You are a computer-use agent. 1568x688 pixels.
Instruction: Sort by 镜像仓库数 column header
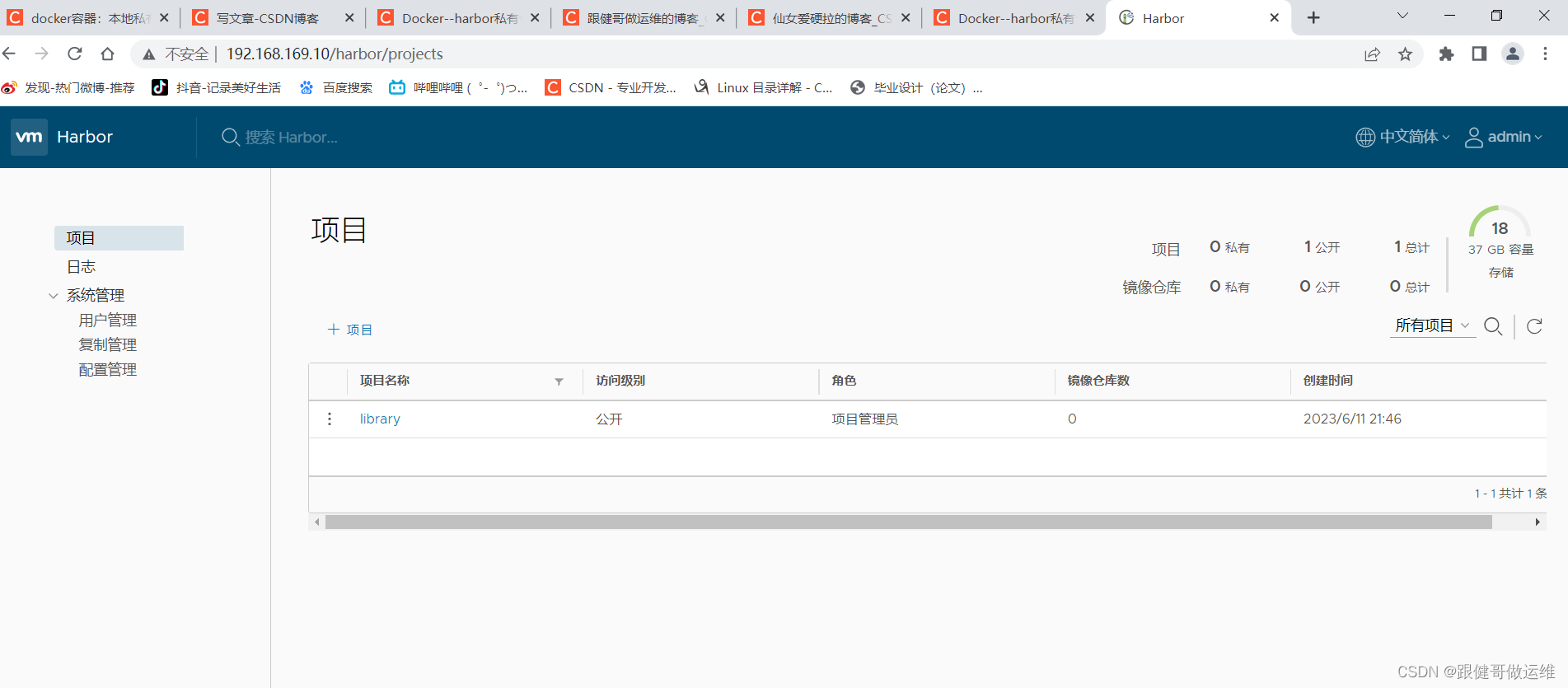pos(1098,381)
